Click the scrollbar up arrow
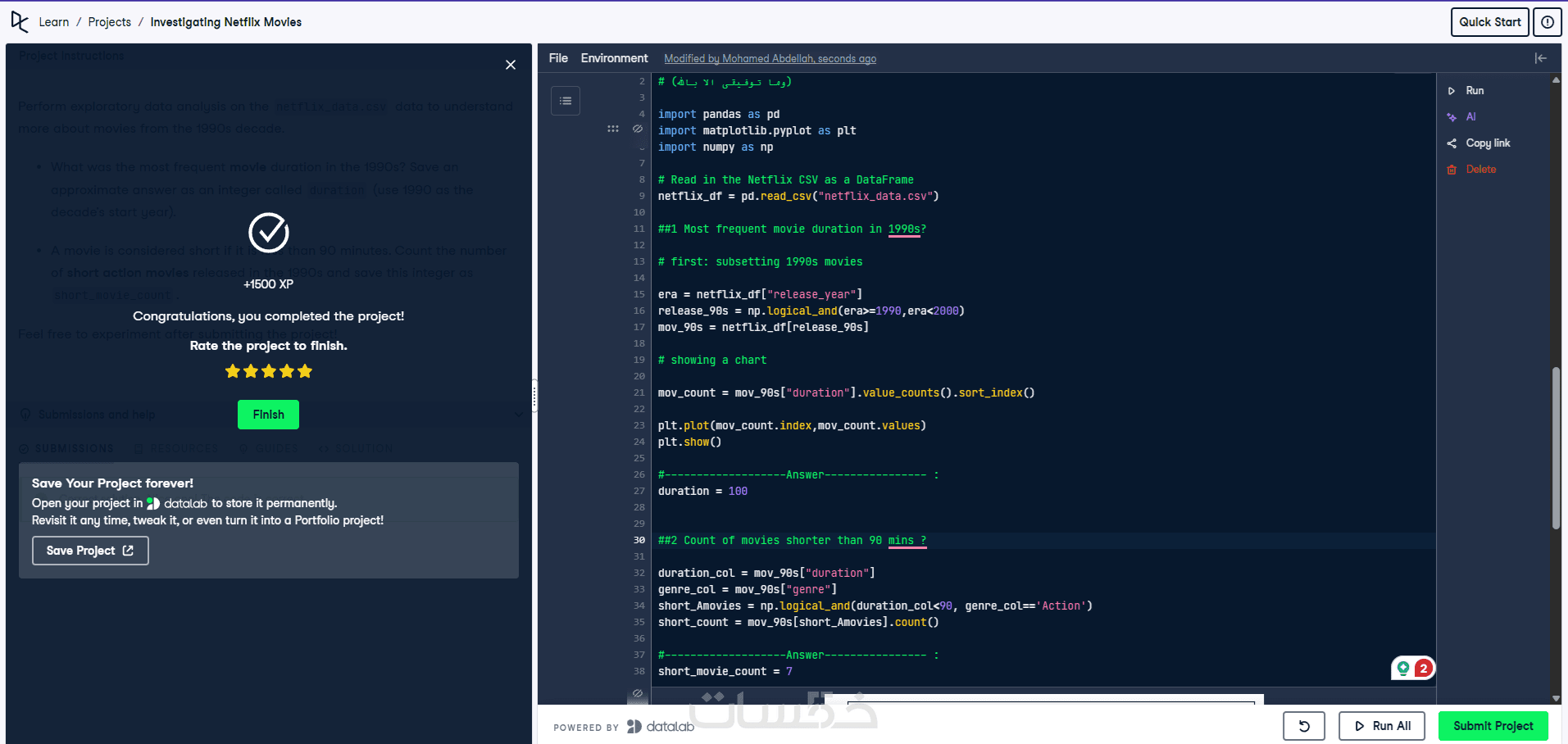1568x744 pixels. point(1556,80)
